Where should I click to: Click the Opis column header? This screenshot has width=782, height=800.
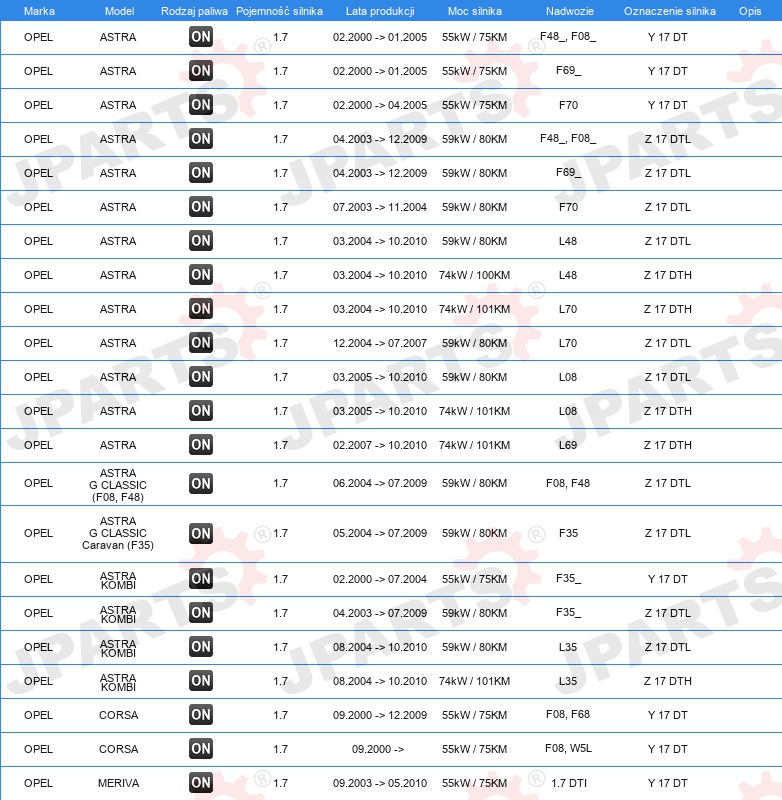750,11
